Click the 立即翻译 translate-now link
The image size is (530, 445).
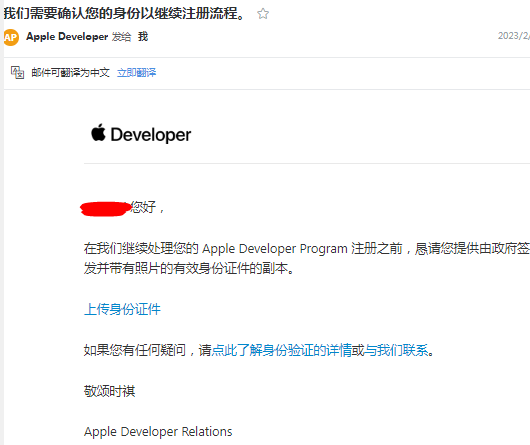click(137, 73)
